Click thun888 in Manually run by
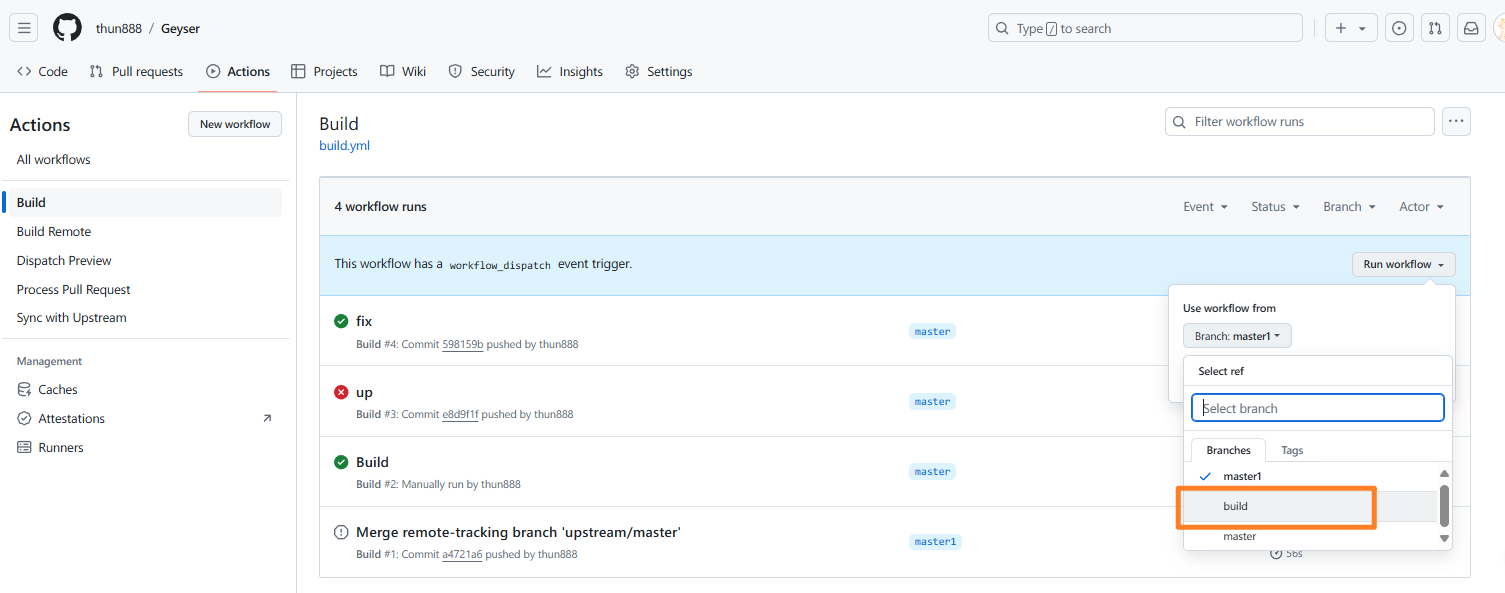 [500, 484]
